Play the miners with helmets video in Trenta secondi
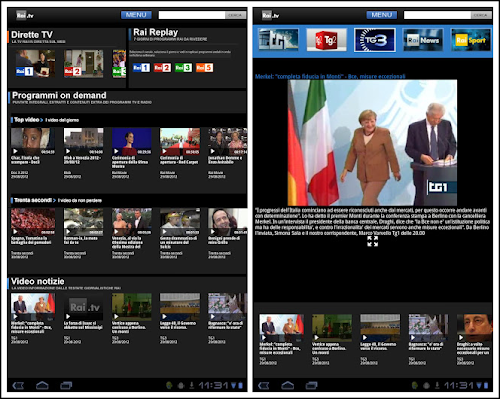The image size is (500, 399). click(180, 222)
